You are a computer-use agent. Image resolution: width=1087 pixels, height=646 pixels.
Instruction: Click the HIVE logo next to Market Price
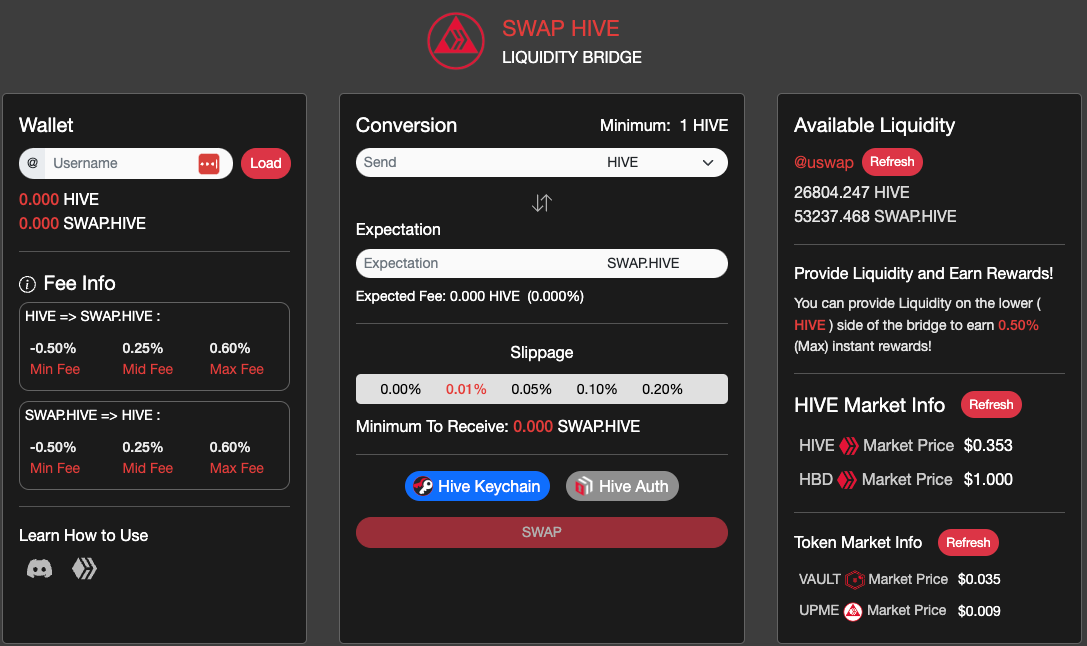pyautogui.click(x=849, y=446)
